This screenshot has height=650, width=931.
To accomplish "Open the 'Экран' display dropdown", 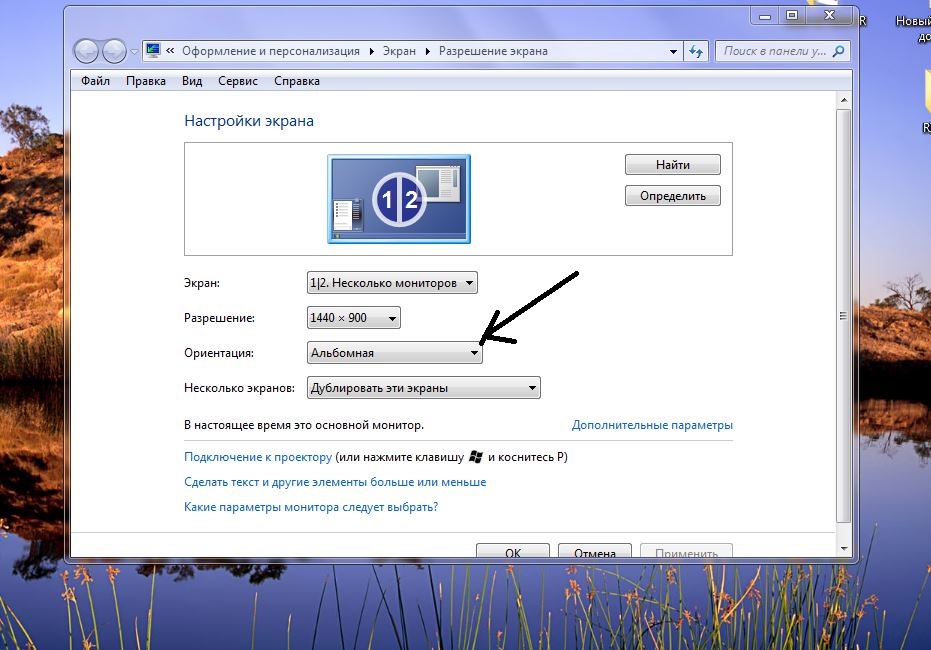I will 392,283.
